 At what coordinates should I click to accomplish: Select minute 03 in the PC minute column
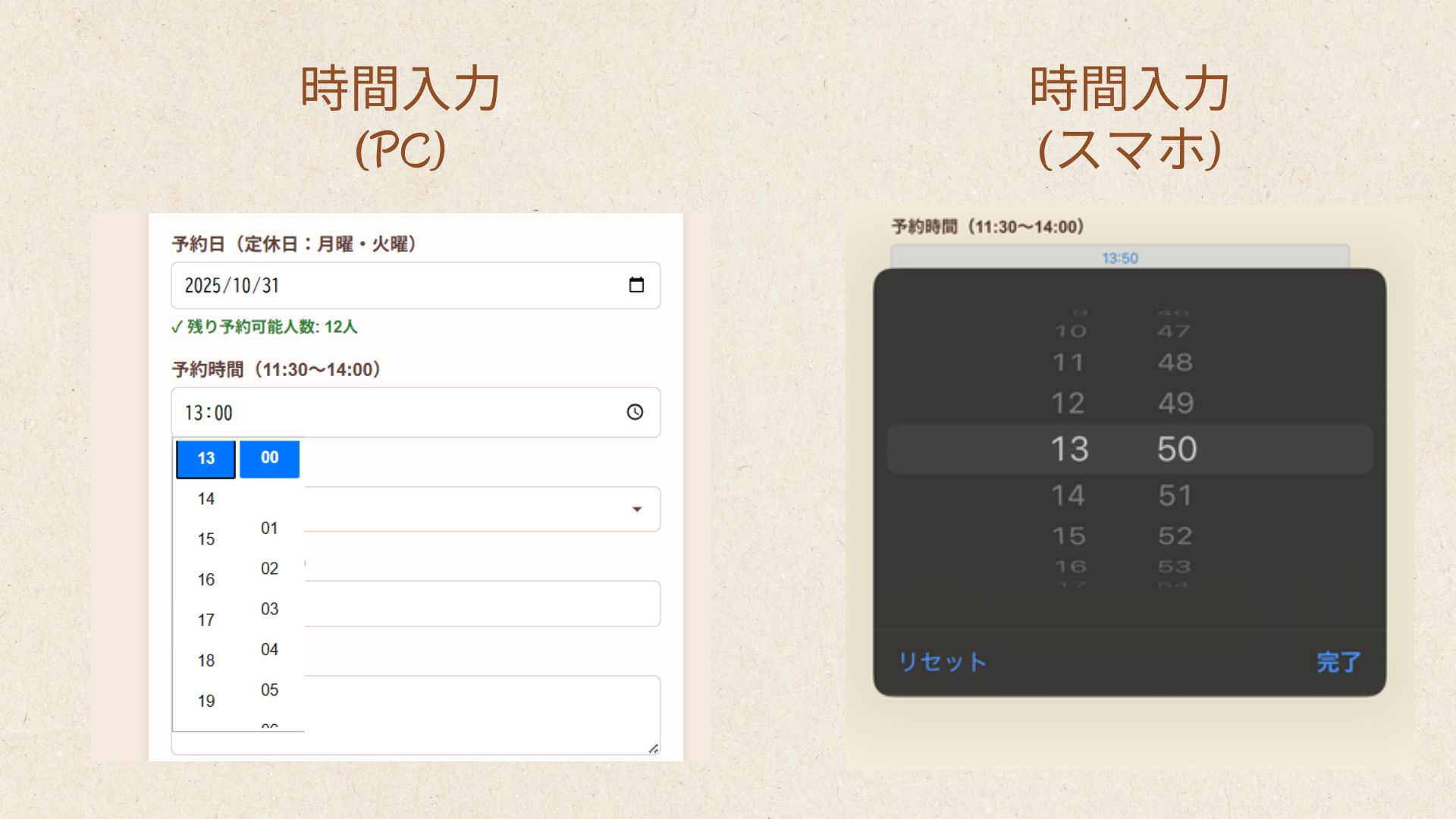pyautogui.click(x=269, y=609)
